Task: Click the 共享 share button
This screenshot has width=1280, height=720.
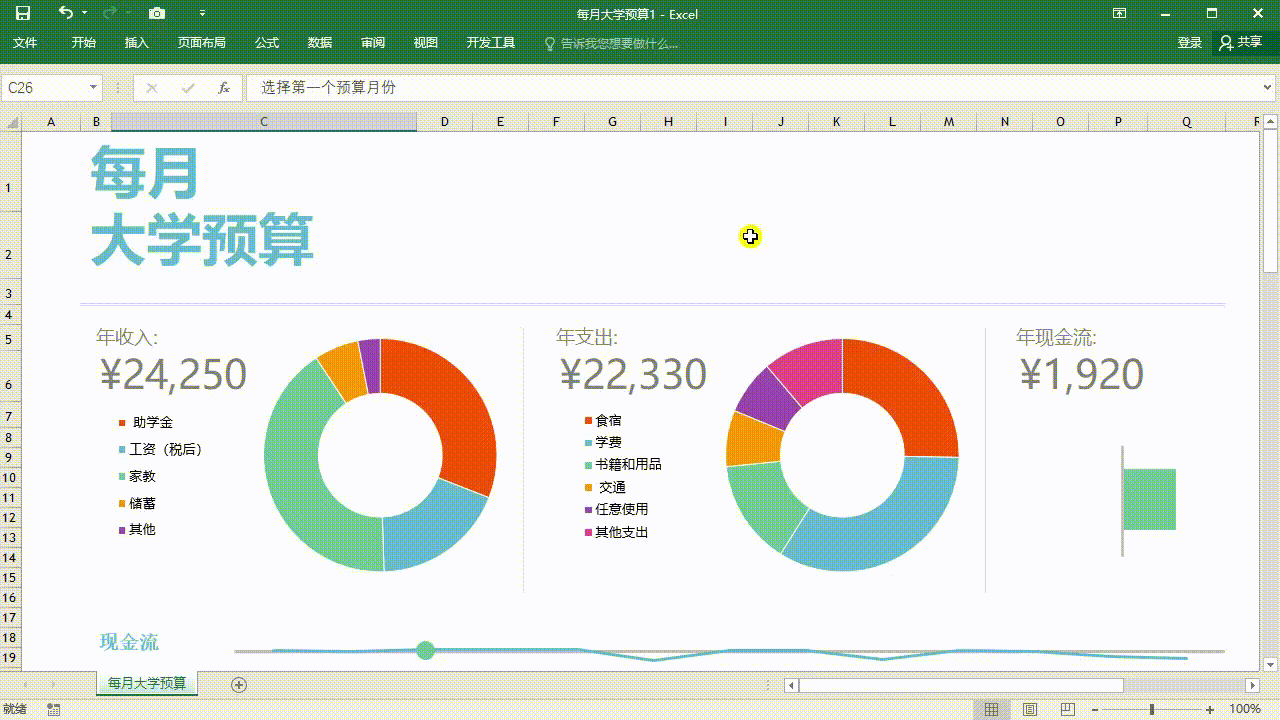Action: pyautogui.click(x=1241, y=43)
